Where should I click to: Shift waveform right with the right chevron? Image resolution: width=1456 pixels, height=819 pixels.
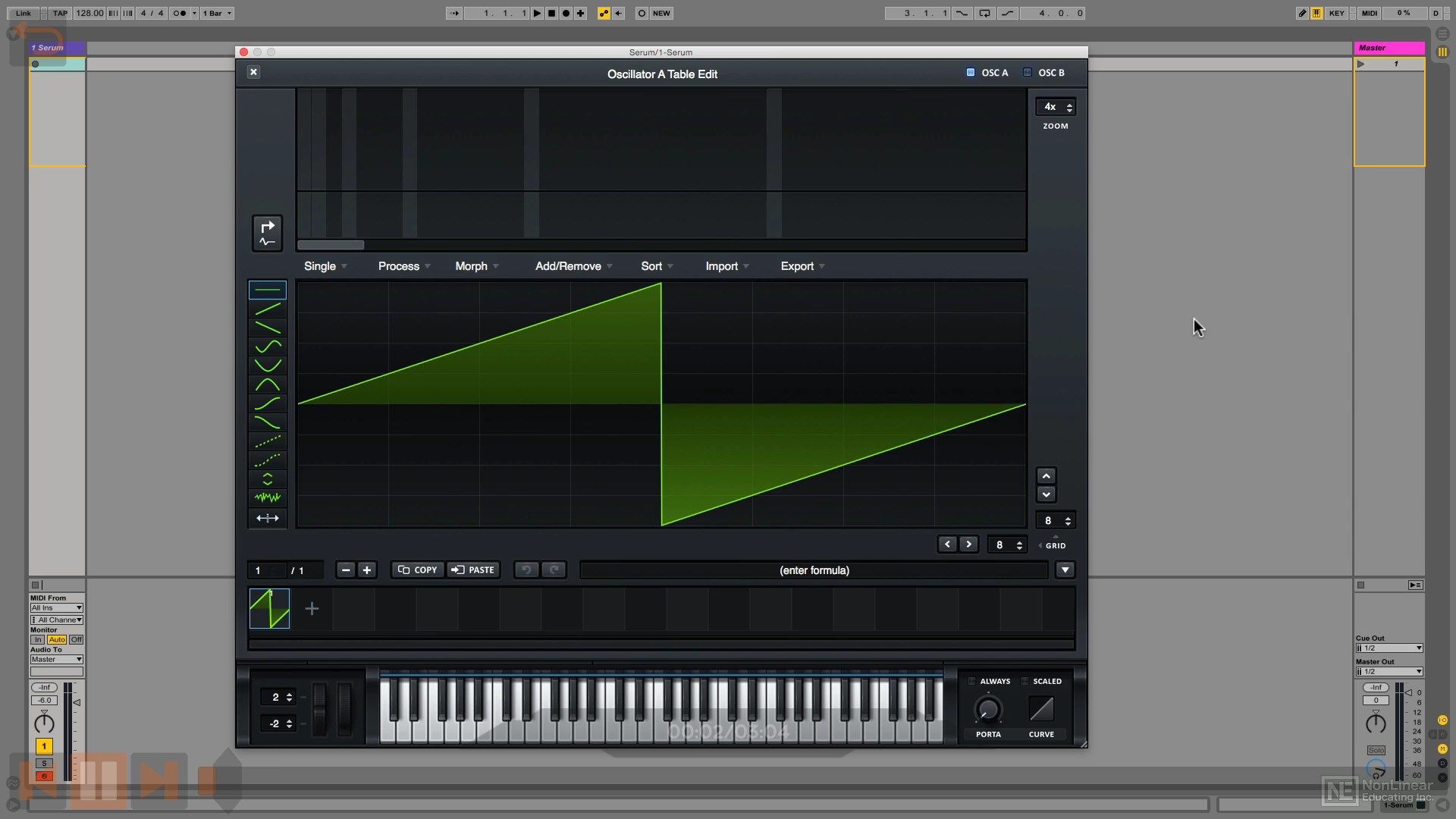pos(968,544)
